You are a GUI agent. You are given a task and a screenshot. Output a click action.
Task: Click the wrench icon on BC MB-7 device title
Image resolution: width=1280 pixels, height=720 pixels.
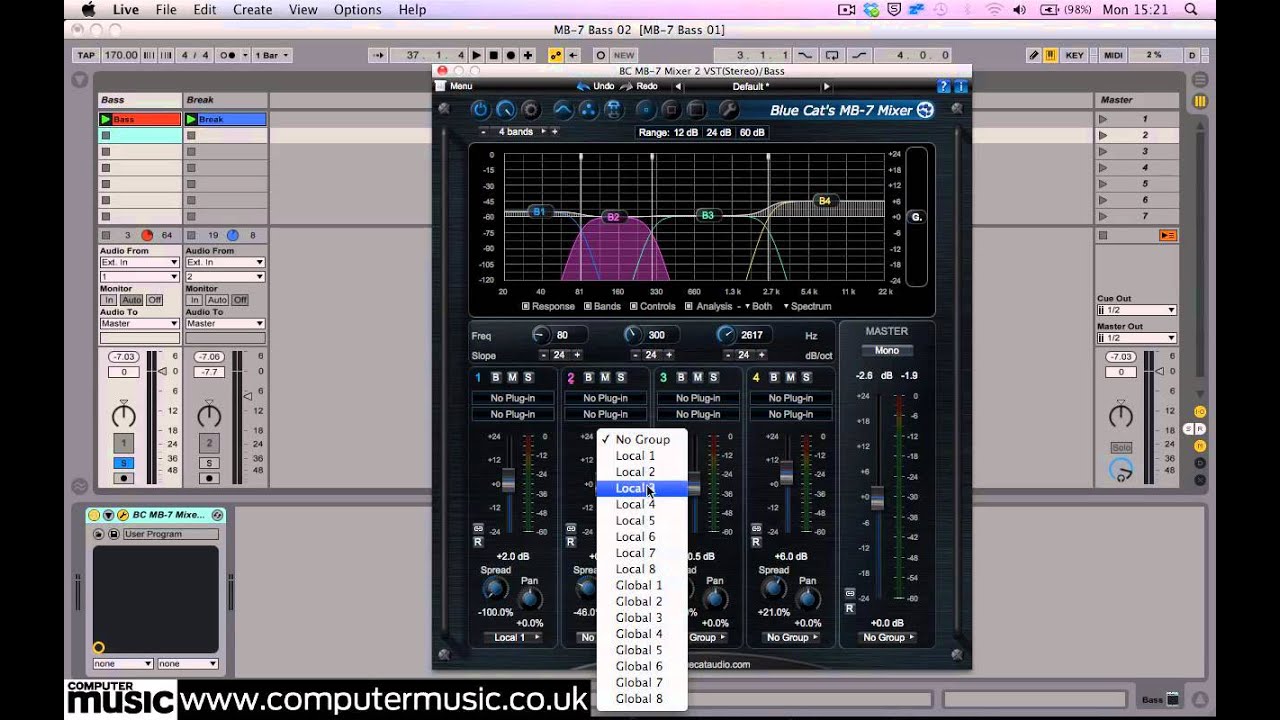tap(123, 515)
